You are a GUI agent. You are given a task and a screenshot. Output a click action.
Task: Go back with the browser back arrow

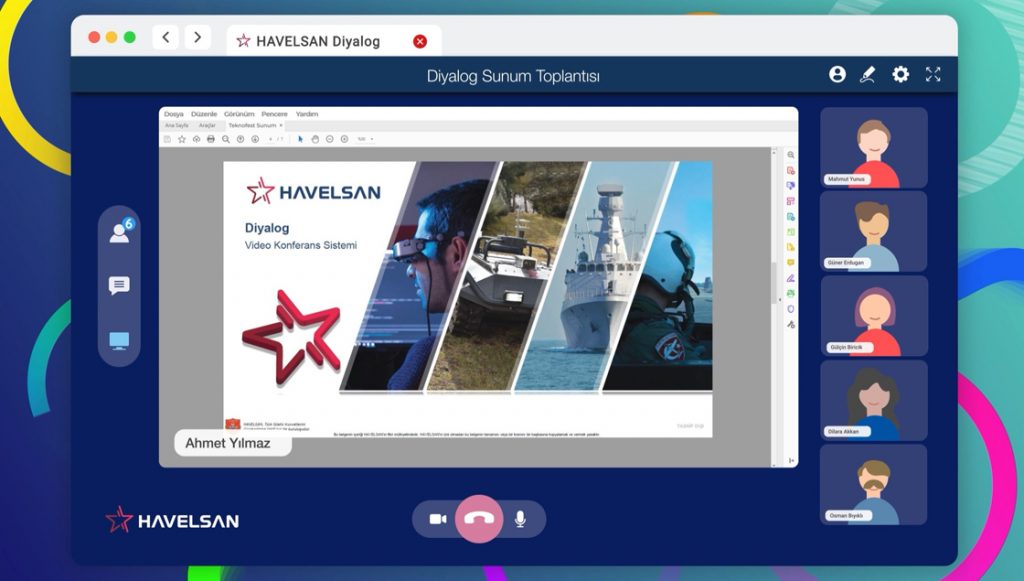[x=166, y=38]
